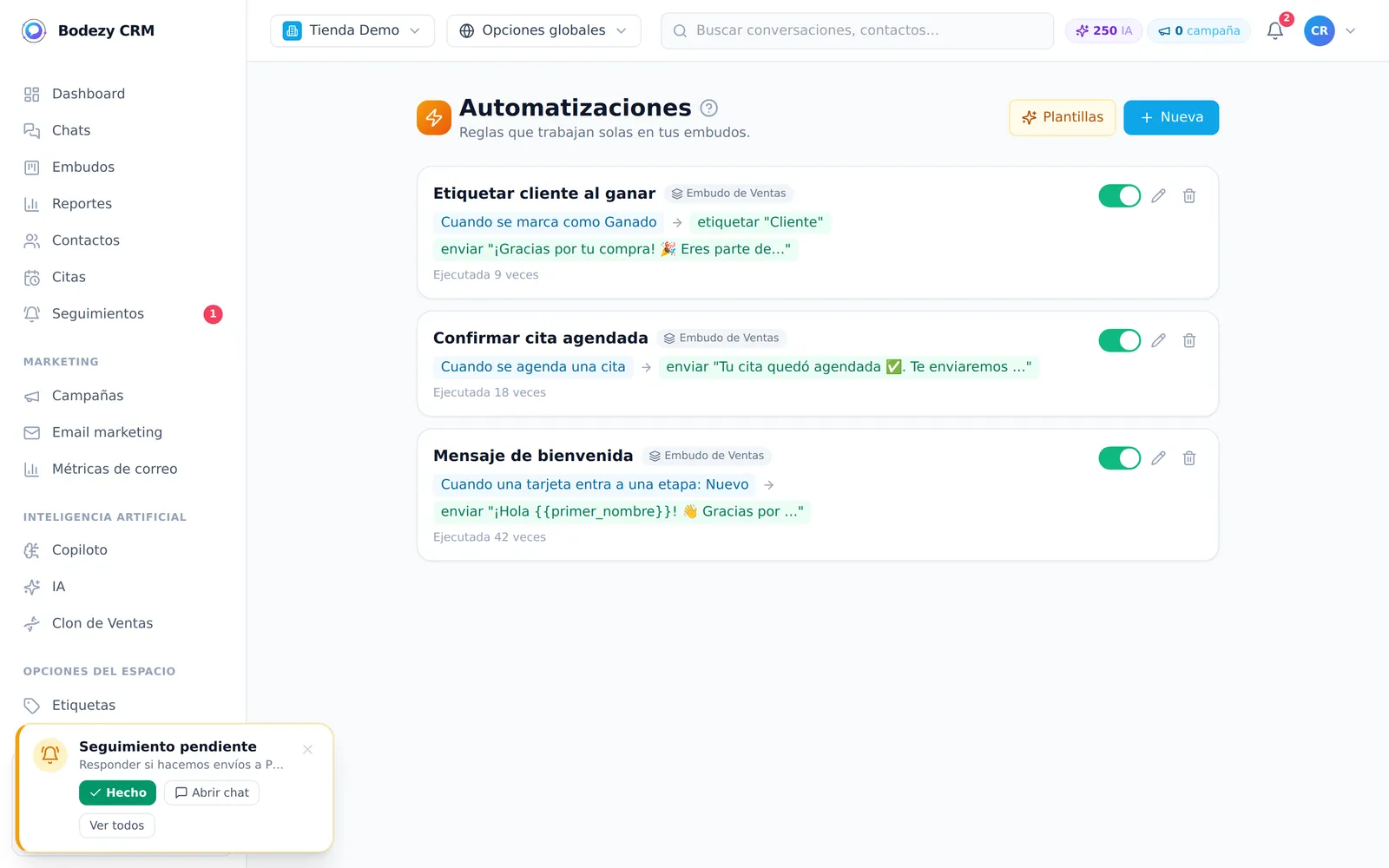Image resolution: width=1389 pixels, height=868 pixels.
Task: Disable the Mensaje de bienvenida toggle
Action: pyautogui.click(x=1120, y=457)
